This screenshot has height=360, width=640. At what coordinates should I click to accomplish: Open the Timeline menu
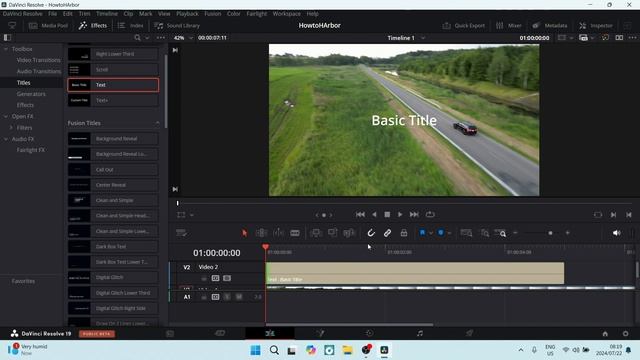coord(107,13)
